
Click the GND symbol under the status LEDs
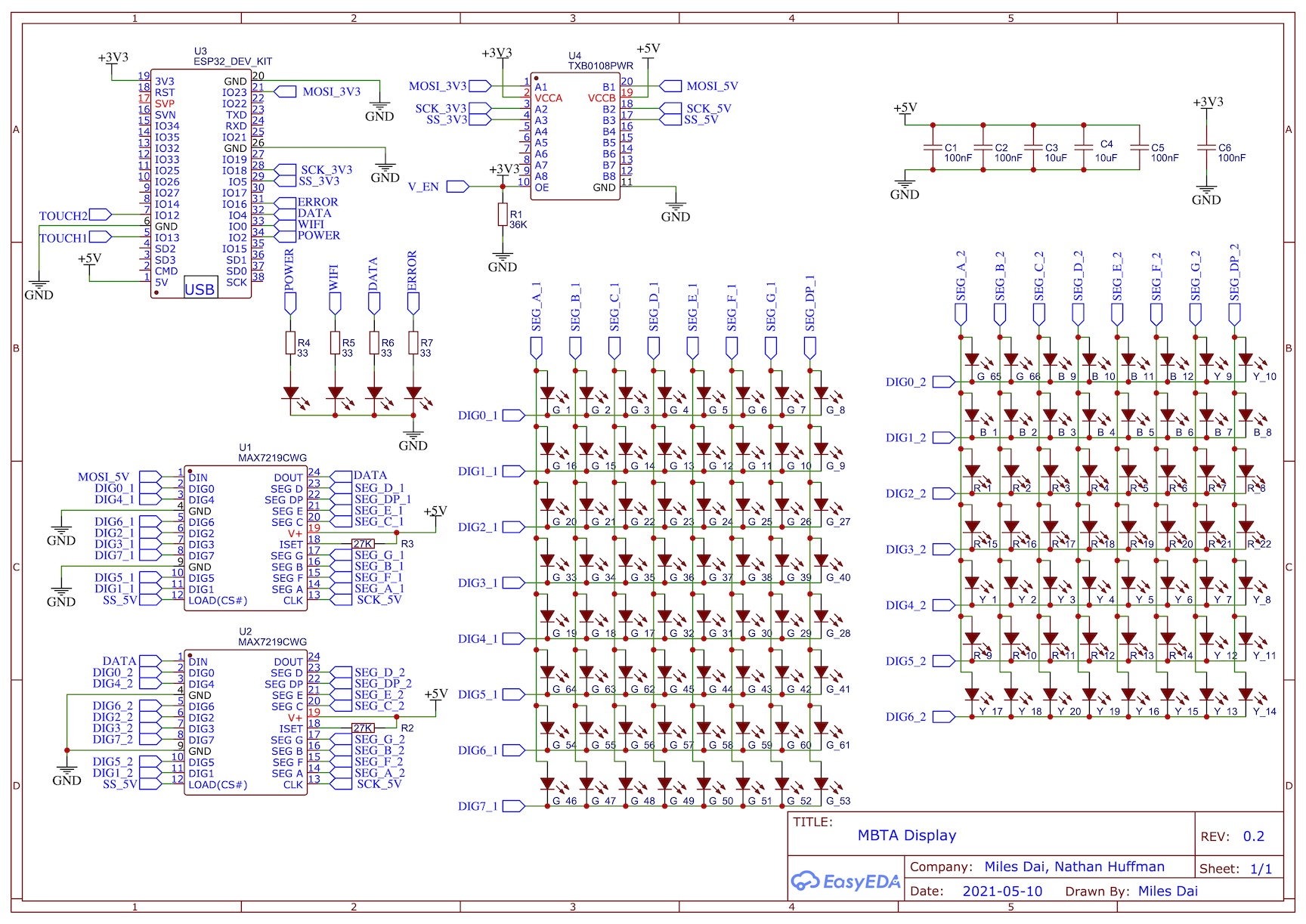(x=413, y=440)
